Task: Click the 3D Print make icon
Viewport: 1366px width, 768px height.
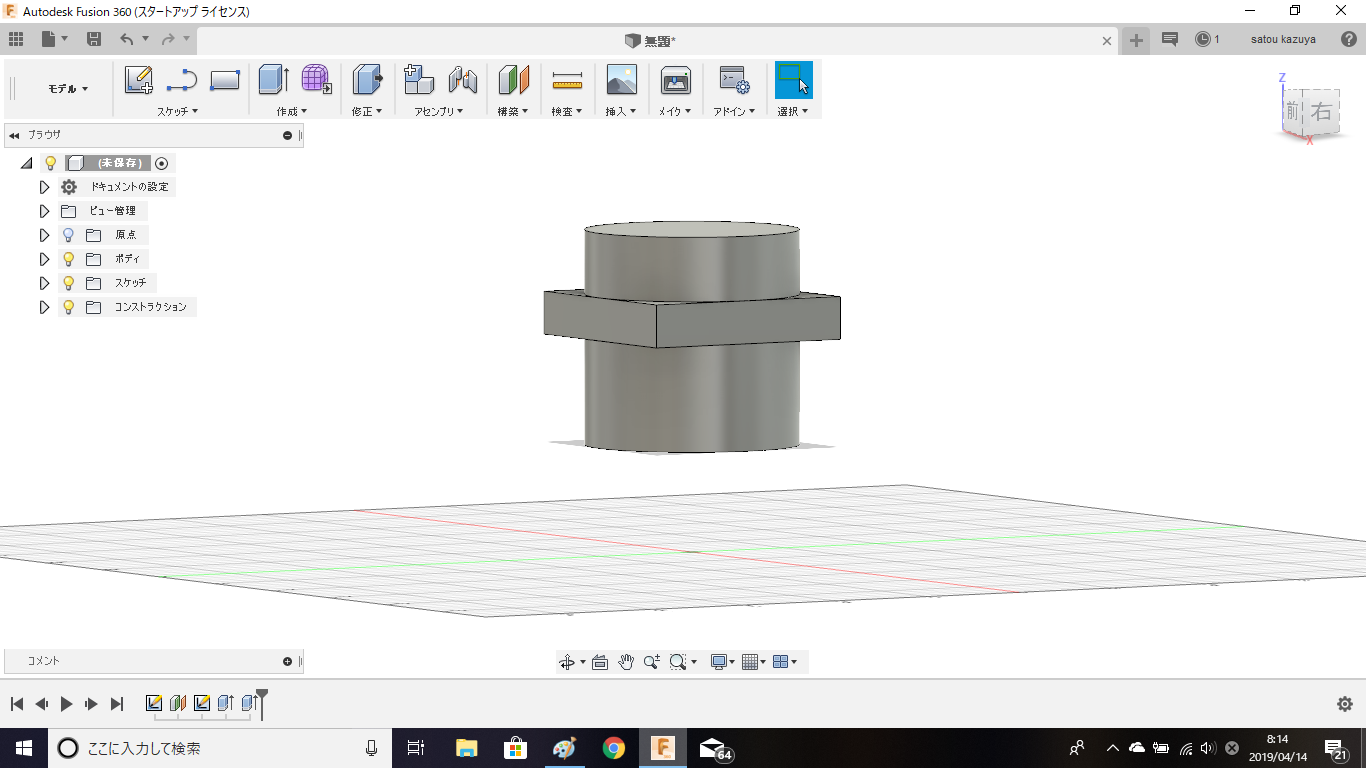Action: pos(676,80)
